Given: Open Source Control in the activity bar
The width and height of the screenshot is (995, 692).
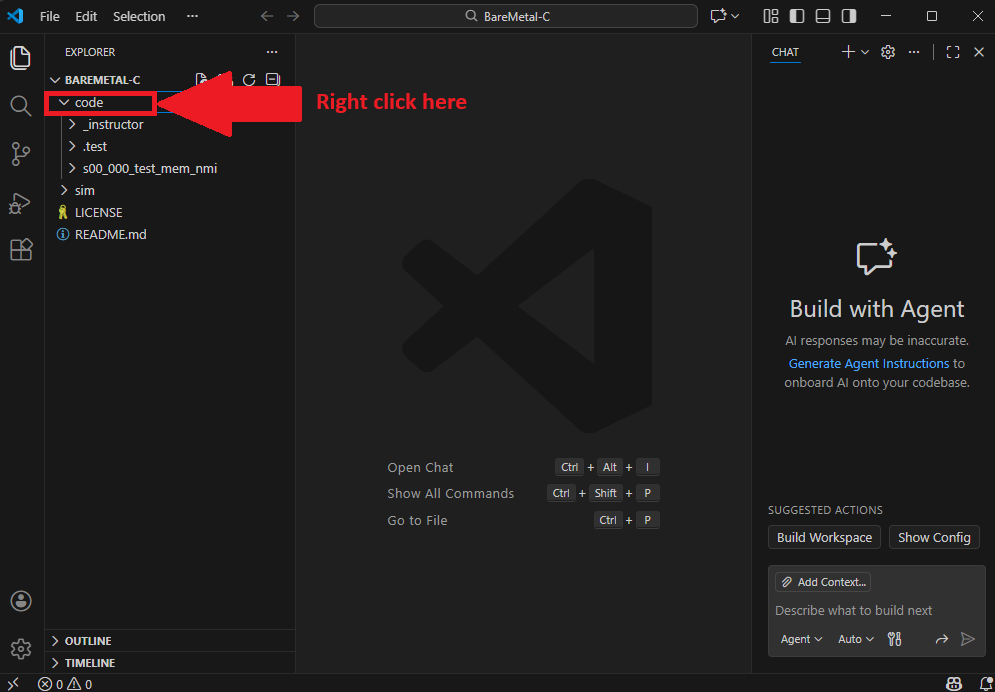Looking at the screenshot, I should [20, 153].
